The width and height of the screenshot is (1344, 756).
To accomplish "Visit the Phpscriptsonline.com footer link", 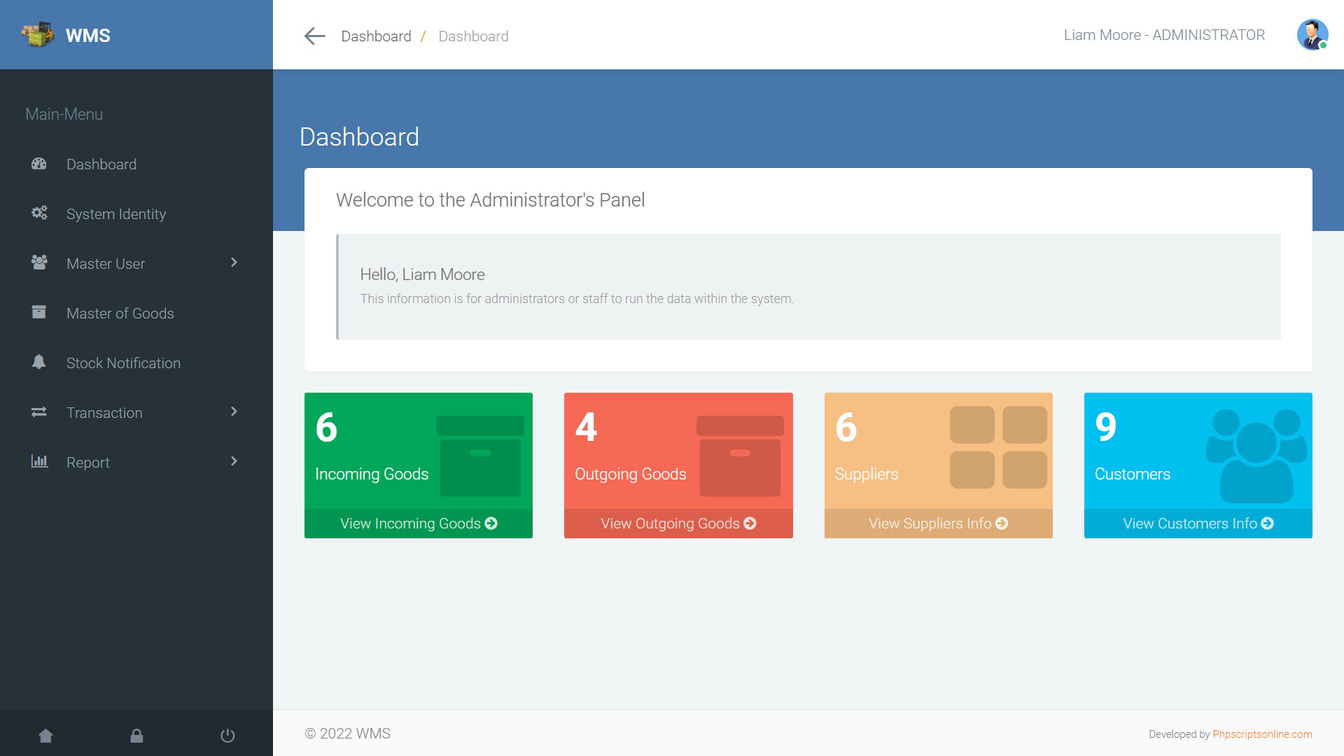I will click(x=1262, y=734).
